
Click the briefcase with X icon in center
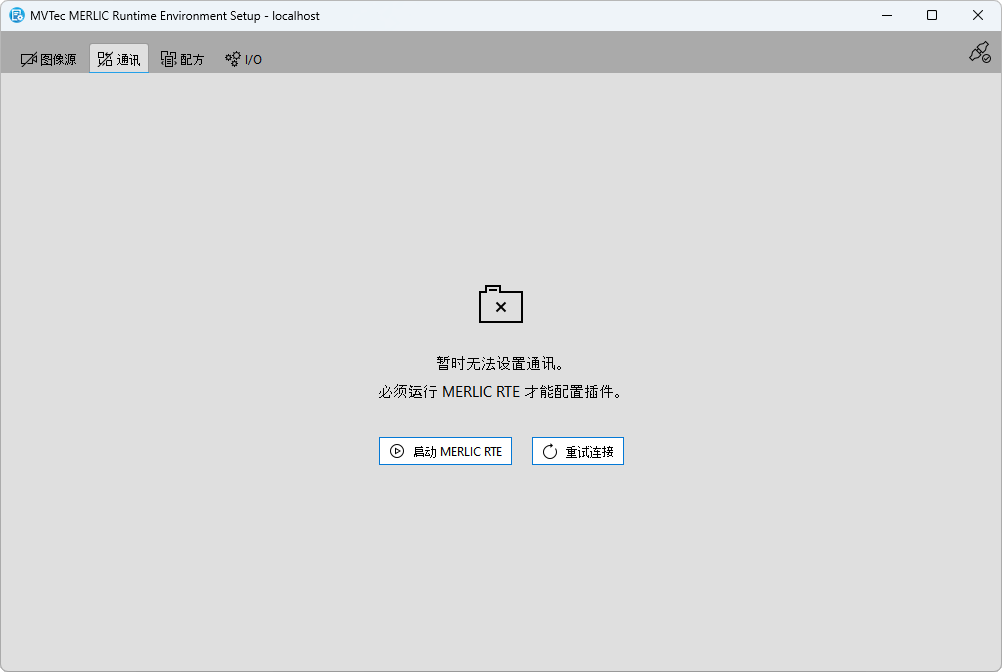[x=501, y=305]
